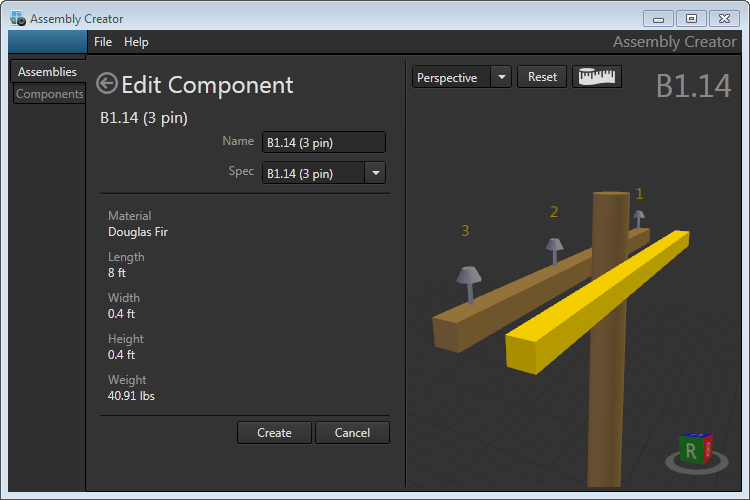750x500 pixels.
Task: Activate the ruler measure tool
Action: [x=597, y=77]
